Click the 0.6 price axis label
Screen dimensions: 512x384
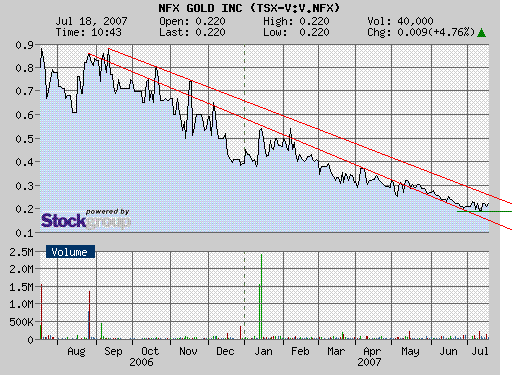24,115
